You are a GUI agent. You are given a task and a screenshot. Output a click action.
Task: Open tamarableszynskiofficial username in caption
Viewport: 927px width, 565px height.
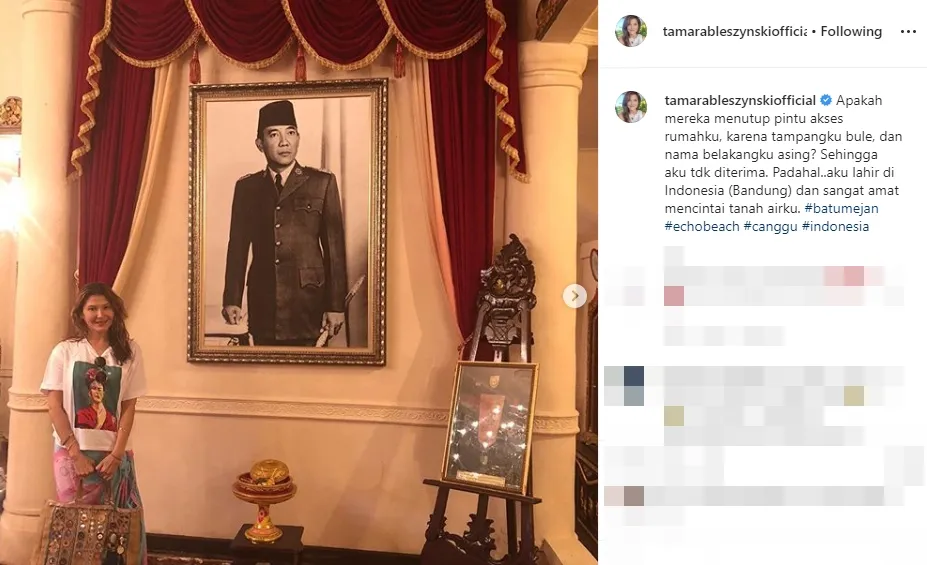(740, 100)
